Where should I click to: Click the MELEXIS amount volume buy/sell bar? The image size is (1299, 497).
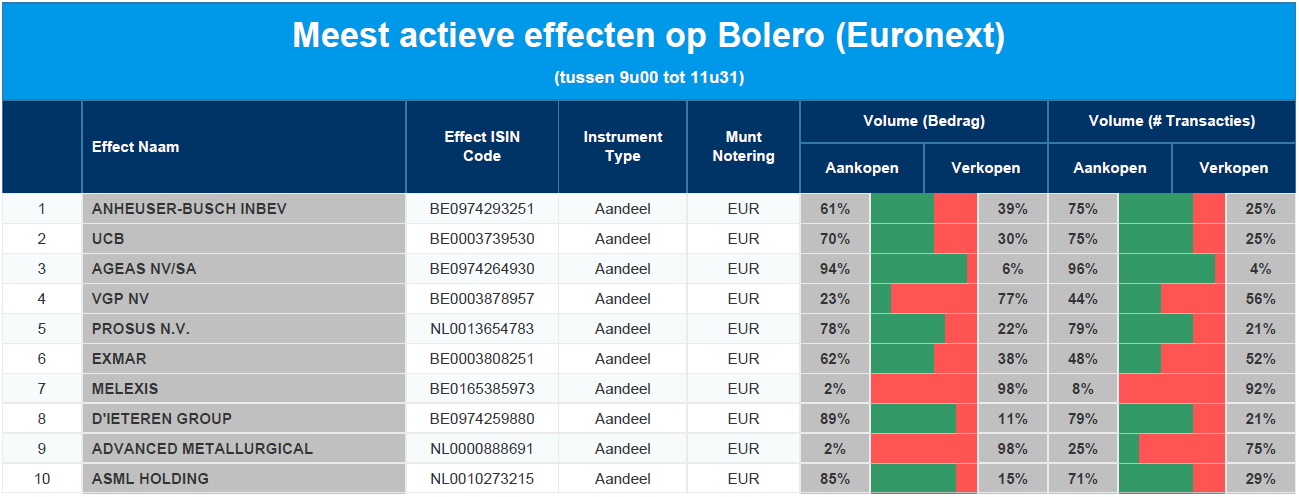pyautogui.click(x=924, y=389)
